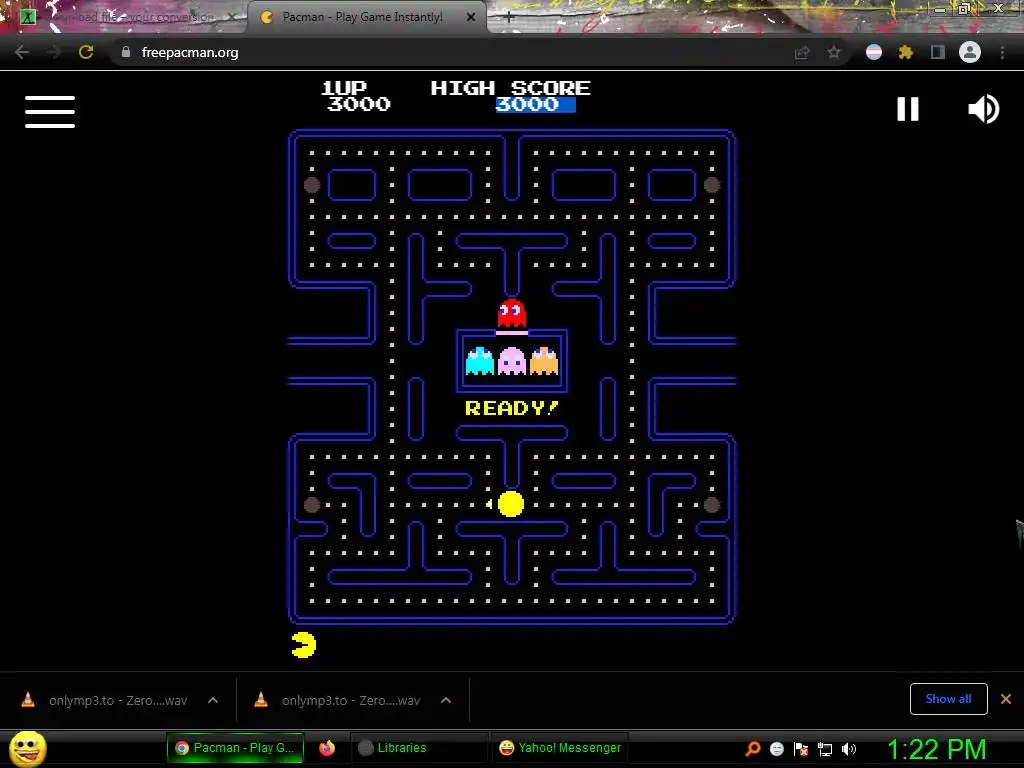Open Chrome three-dot menu
The height and width of the screenshot is (768, 1024).
coord(1002,52)
